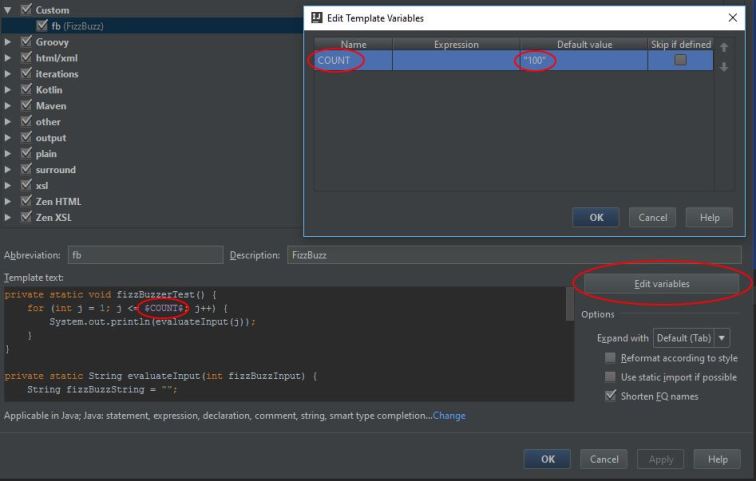
Task: Open the Expand with dropdown
Action: coord(691,338)
